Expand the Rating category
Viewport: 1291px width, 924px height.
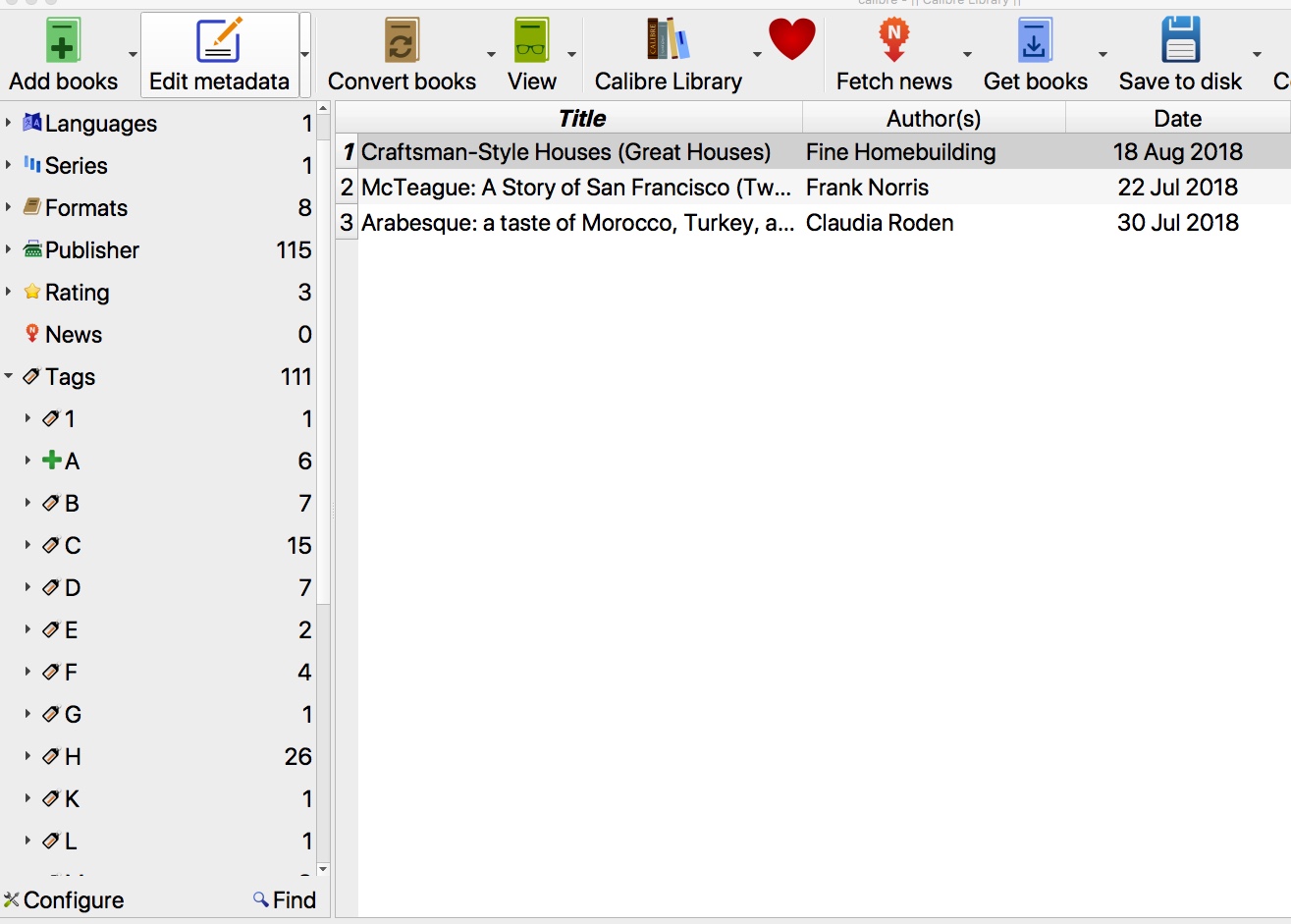9,292
